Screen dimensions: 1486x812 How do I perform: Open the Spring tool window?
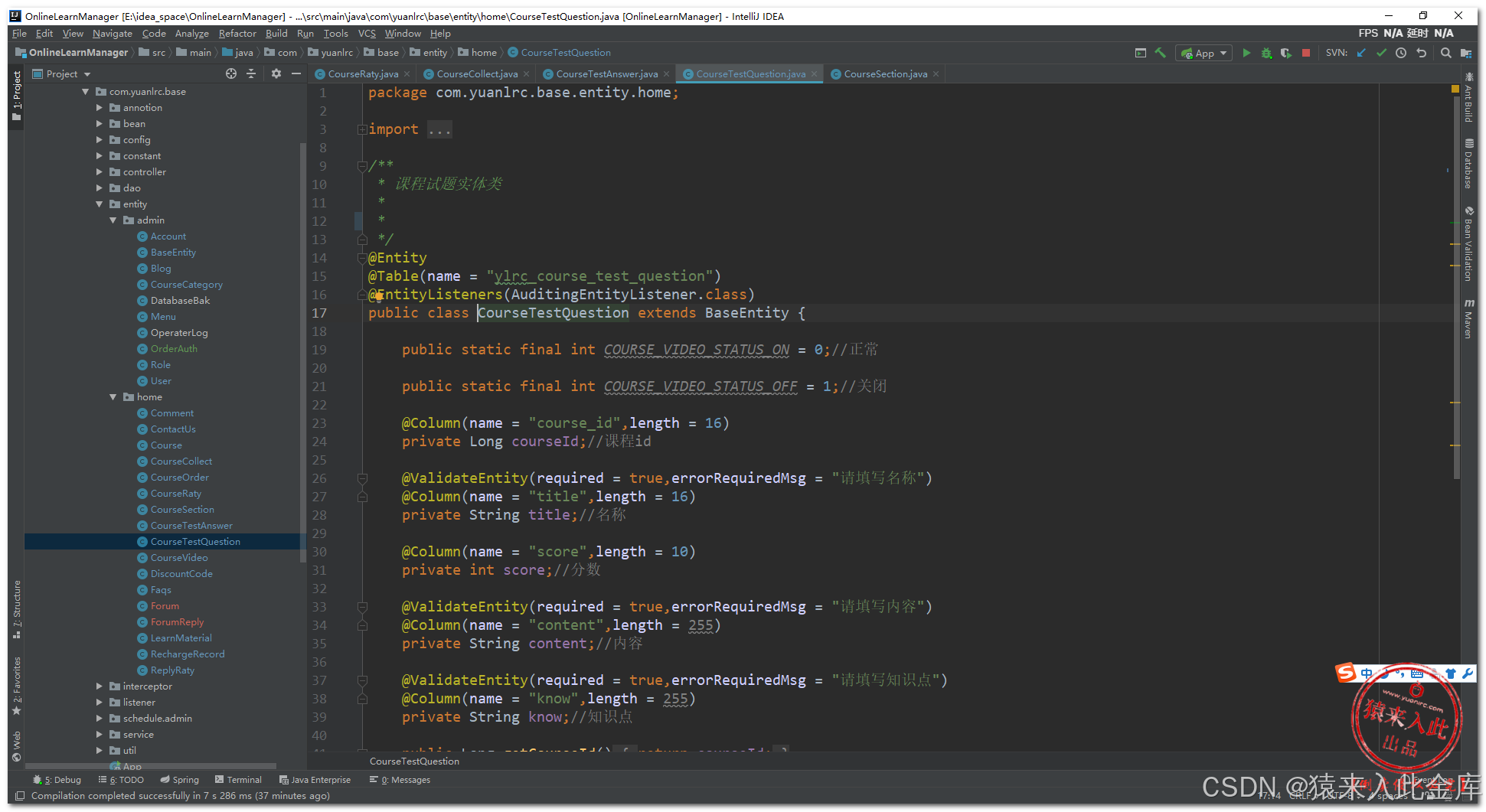point(179,780)
